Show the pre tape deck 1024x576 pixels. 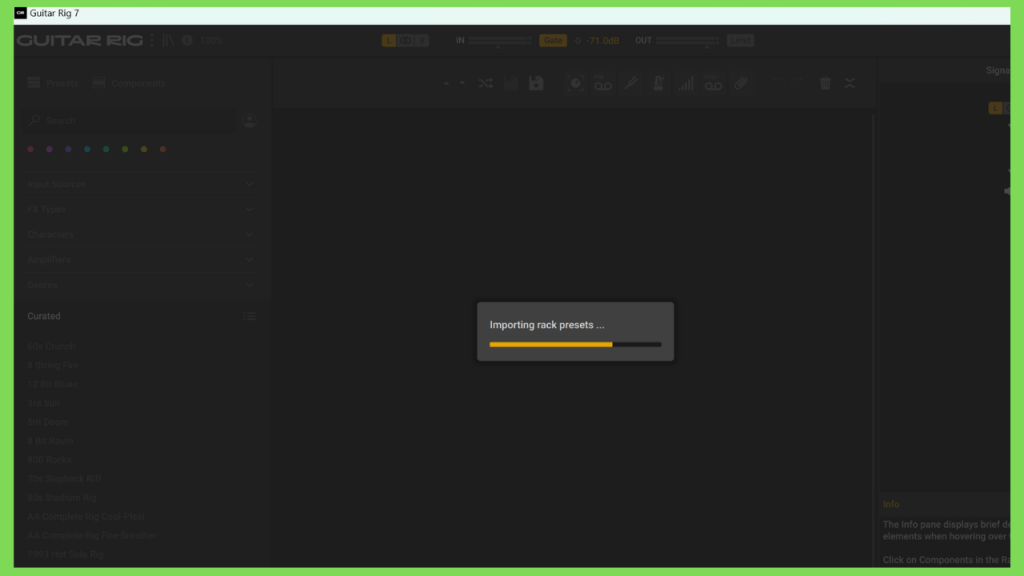[x=603, y=84]
